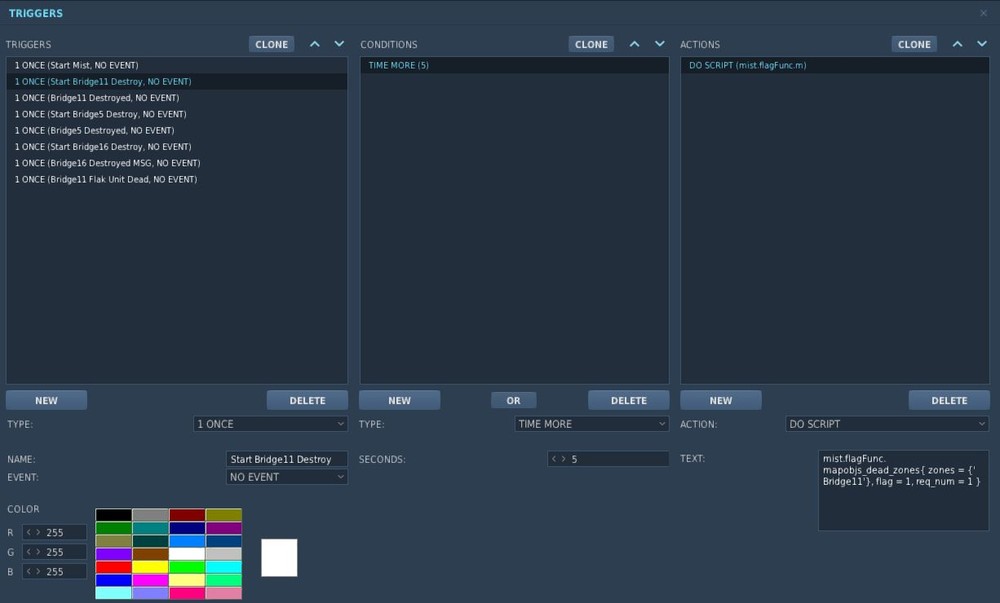Select trigger 'Bridge16 Destroyed MSG'
The height and width of the screenshot is (603, 1000).
[x=177, y=163]
